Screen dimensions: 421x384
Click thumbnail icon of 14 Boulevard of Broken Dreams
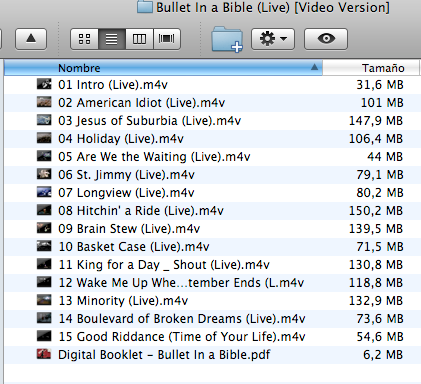click(44, 318)
